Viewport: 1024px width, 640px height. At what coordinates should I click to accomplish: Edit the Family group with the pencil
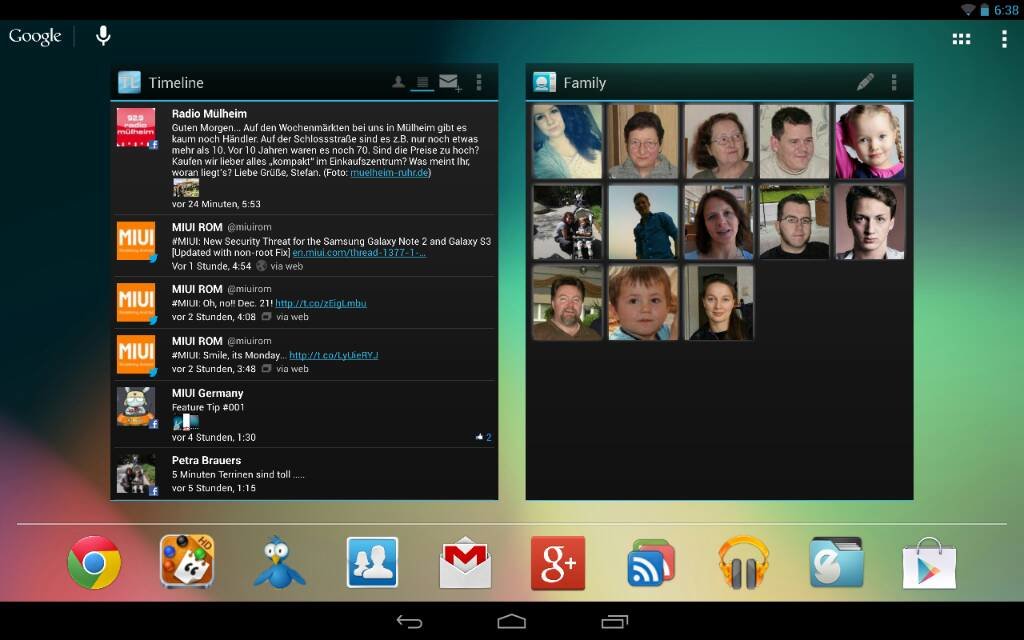click(x=865, y=82)
